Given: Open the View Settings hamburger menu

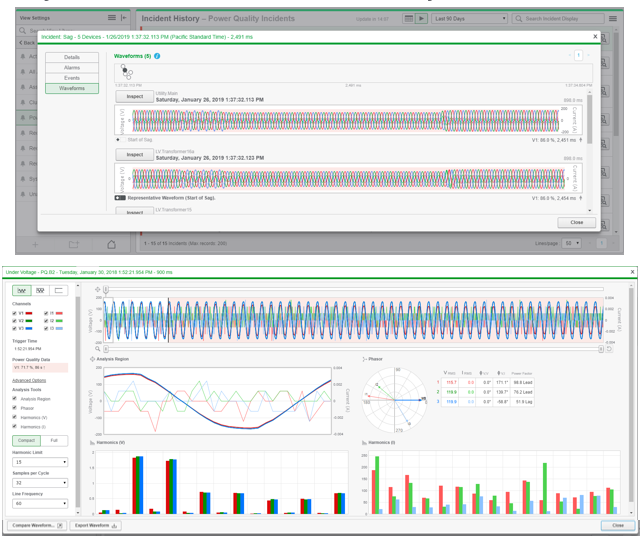Looking at the screenshot, I should tap(112, 18).
